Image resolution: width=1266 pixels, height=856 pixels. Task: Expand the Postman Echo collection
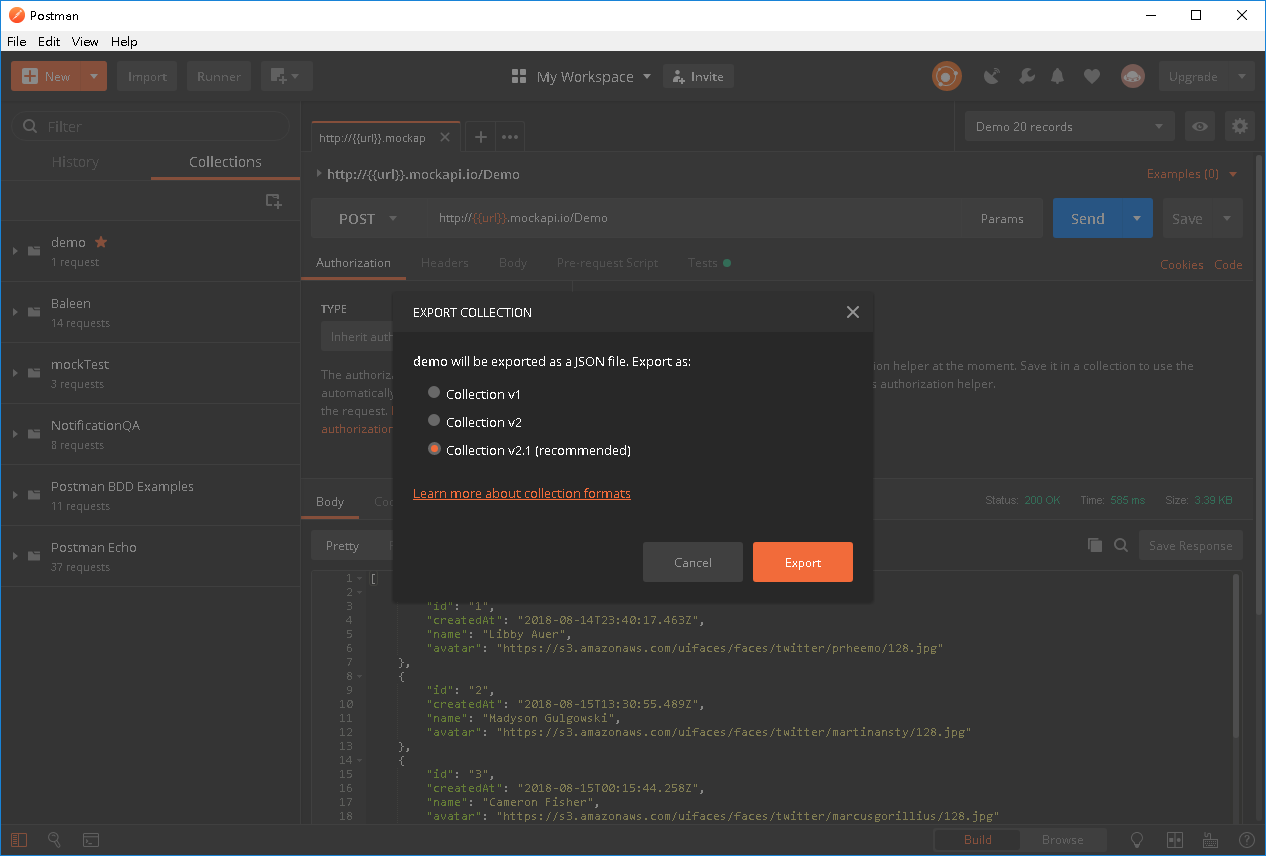tap(15, 556)
